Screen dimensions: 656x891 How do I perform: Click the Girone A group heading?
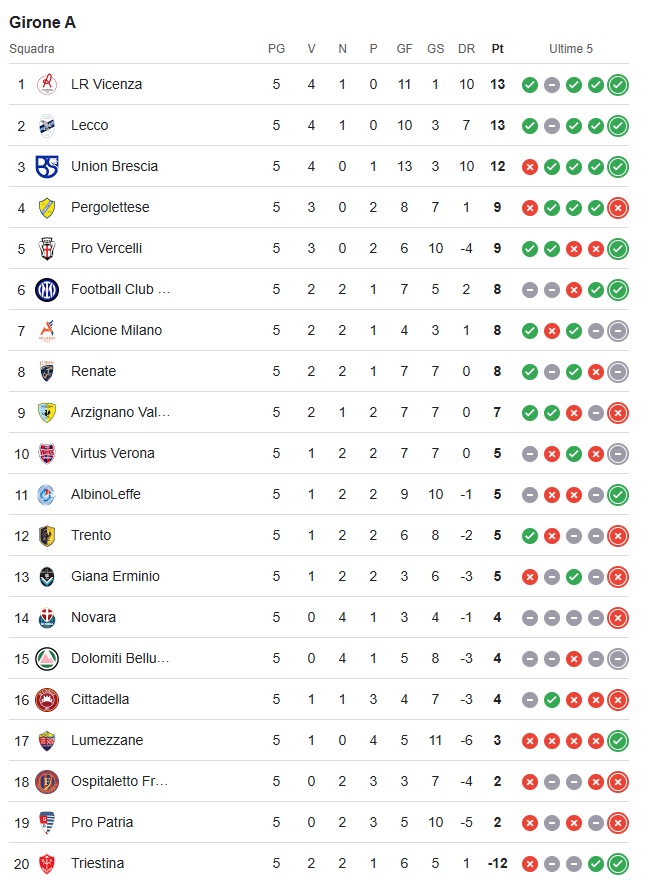point(42,22)
